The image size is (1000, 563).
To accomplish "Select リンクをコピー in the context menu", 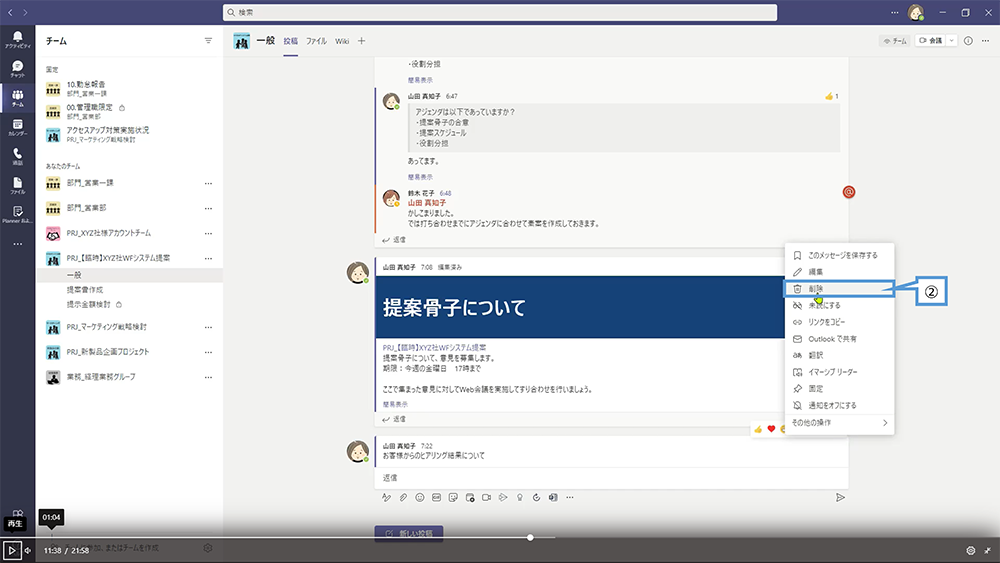I will coord(839,322).
